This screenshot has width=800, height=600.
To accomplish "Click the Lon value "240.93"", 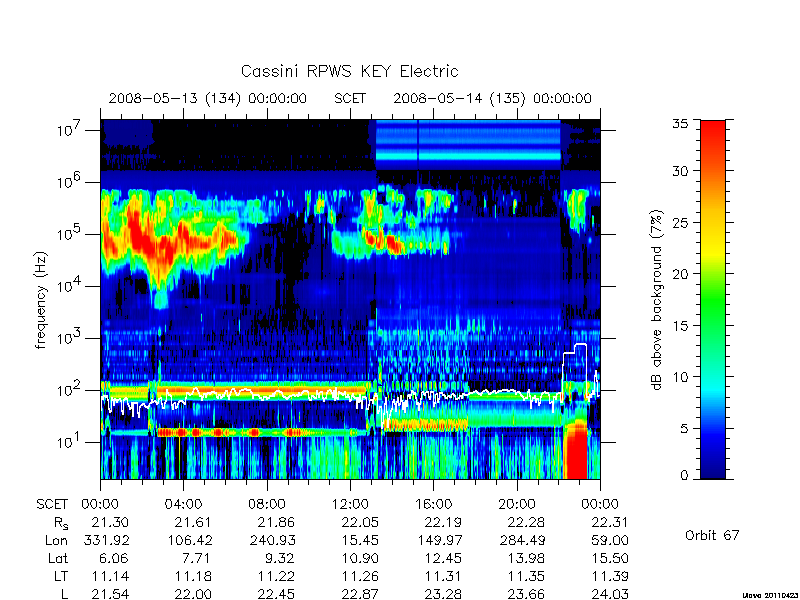I will (272, 540).
